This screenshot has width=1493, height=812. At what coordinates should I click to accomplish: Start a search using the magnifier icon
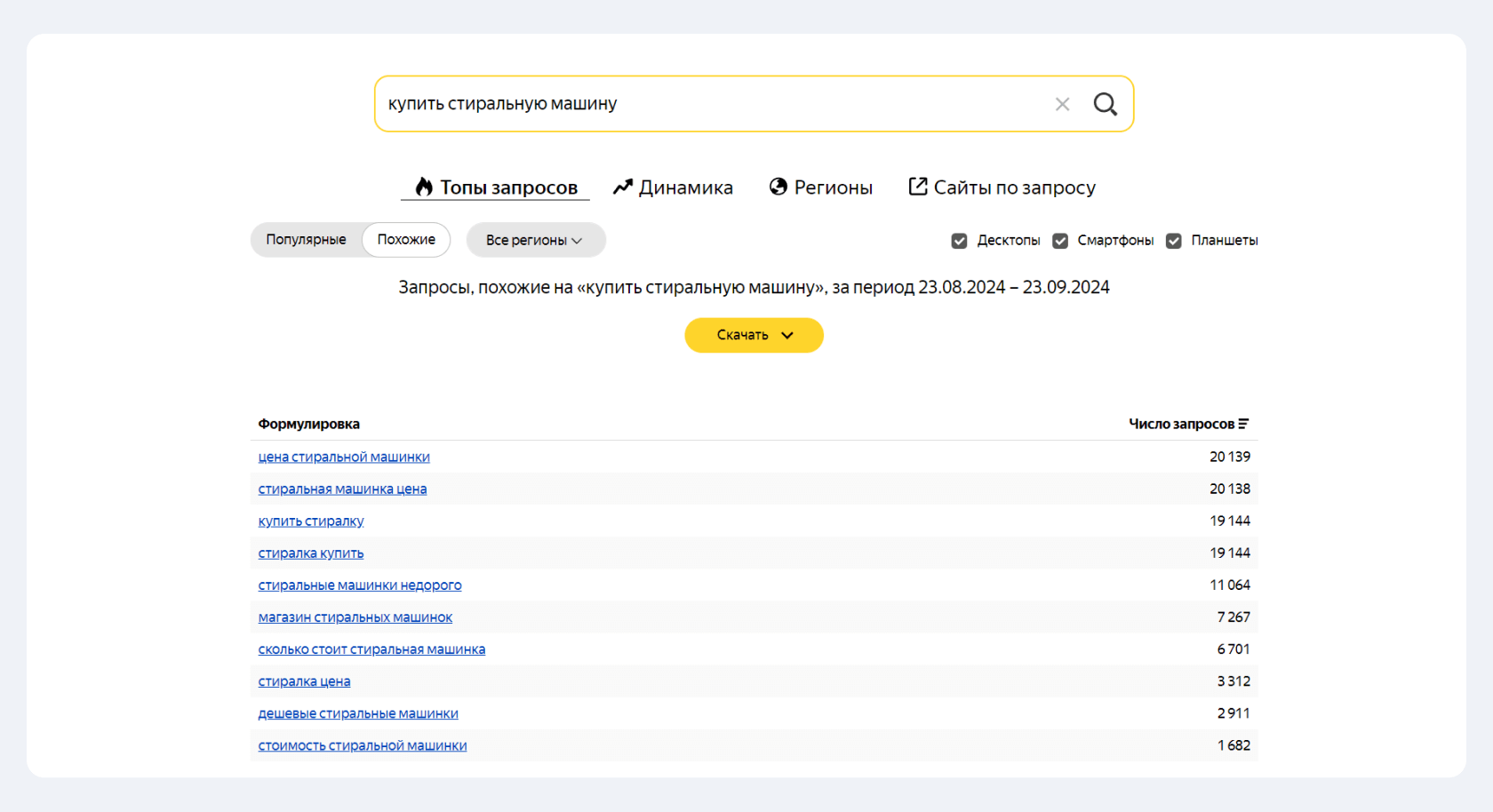[x=1105, y=104]
